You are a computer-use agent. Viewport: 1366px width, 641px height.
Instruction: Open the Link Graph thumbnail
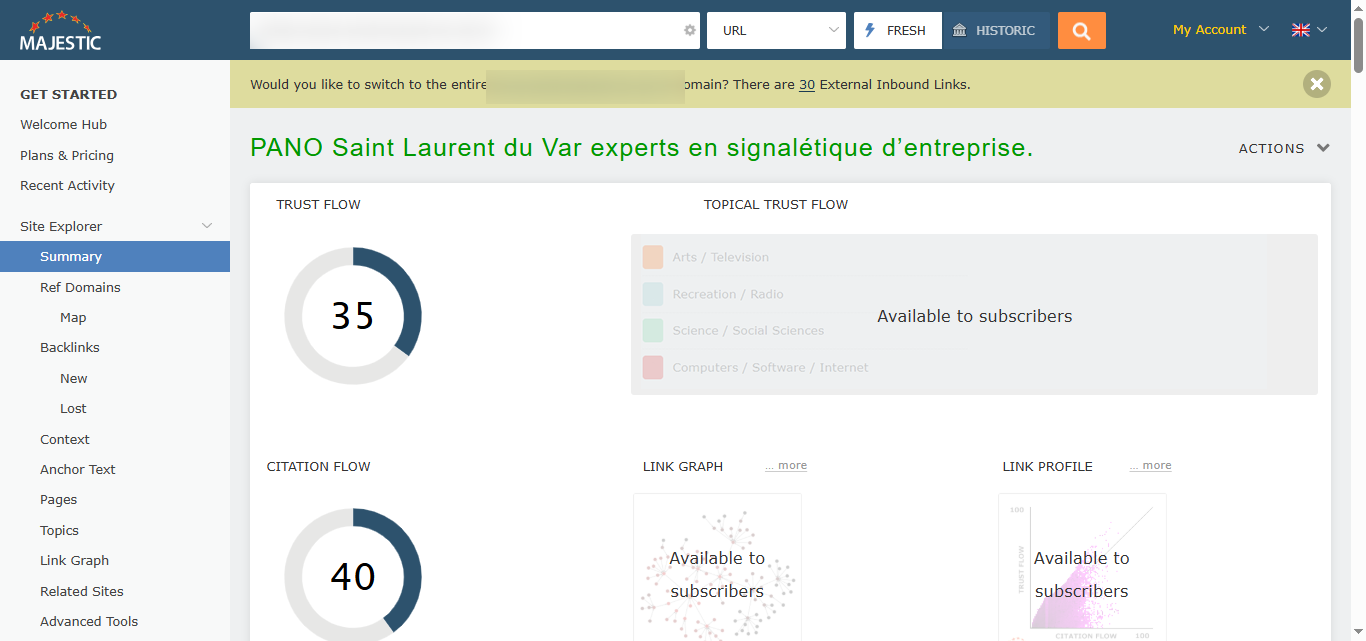[717, 567]
